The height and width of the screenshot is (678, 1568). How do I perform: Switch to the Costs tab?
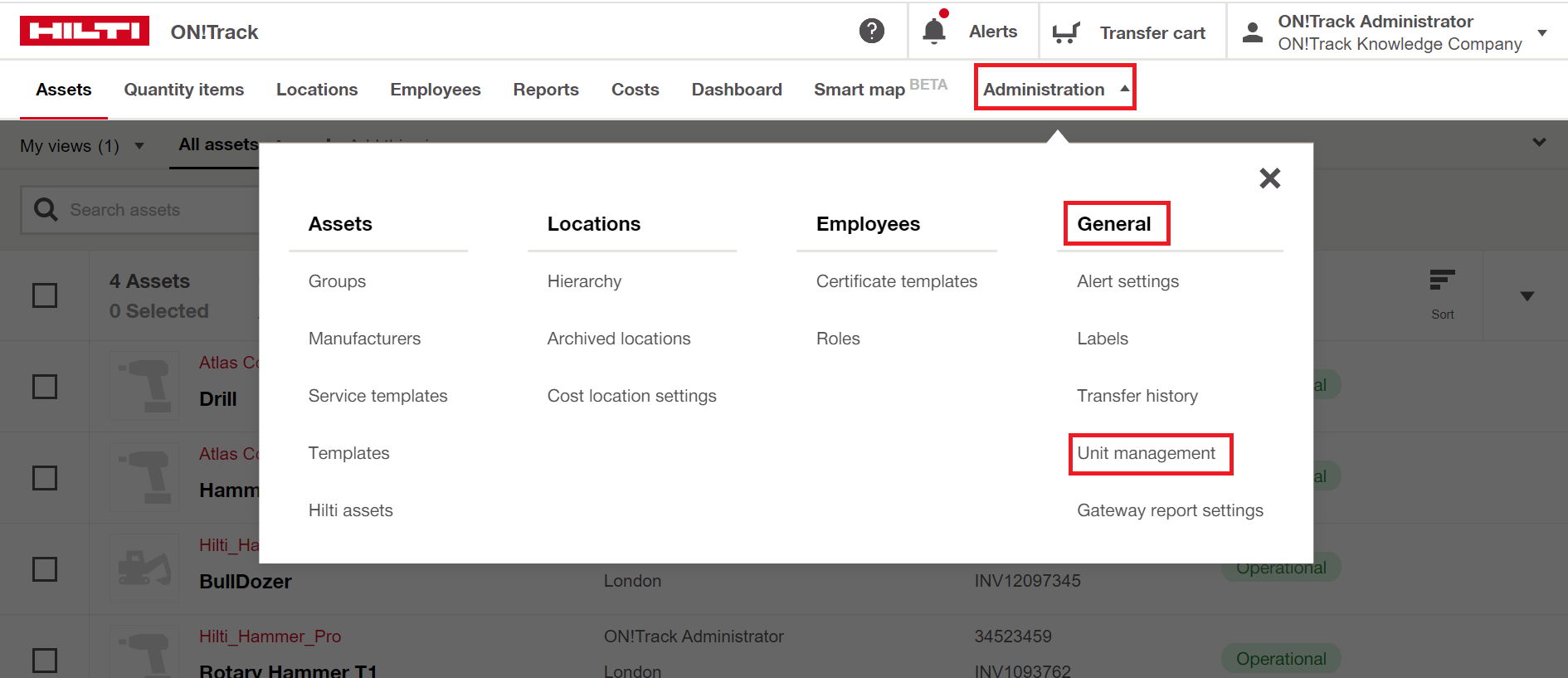coord(635,90)
